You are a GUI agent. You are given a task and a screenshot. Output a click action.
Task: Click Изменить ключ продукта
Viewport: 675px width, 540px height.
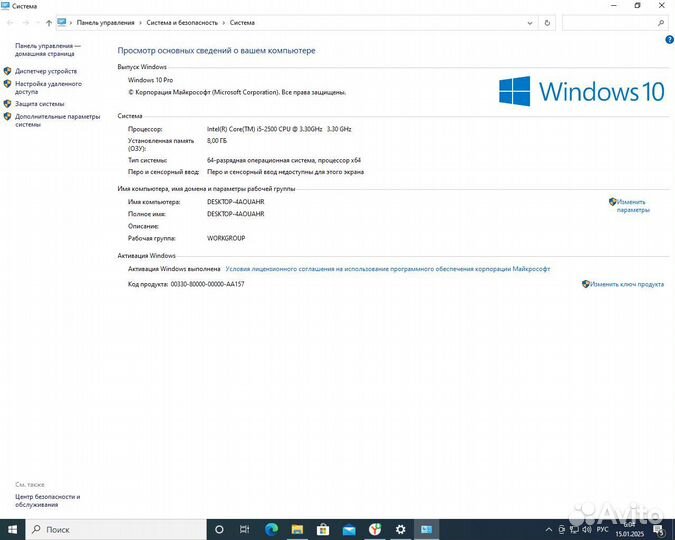tap(627, 284)
